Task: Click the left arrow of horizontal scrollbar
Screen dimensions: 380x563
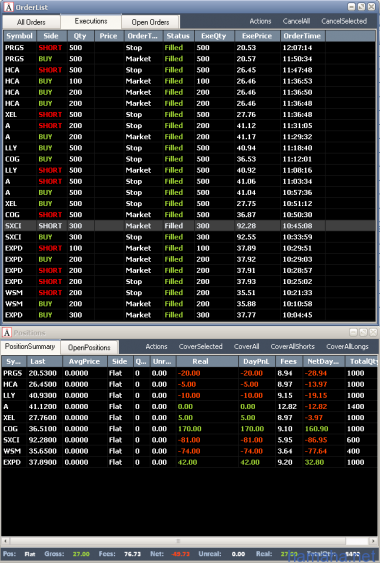Action: point(5,540)
